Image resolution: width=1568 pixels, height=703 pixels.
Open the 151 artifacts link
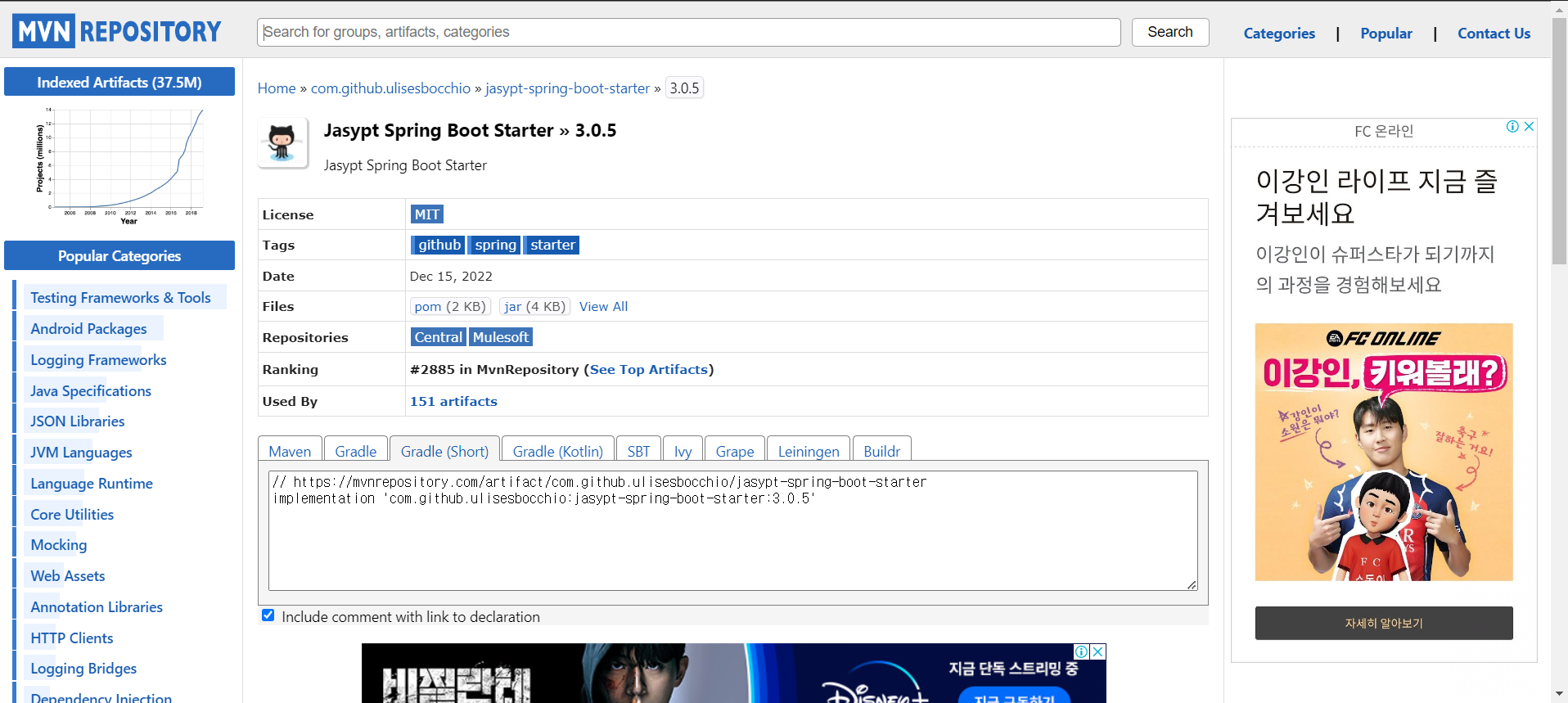[x=453, y=401]
